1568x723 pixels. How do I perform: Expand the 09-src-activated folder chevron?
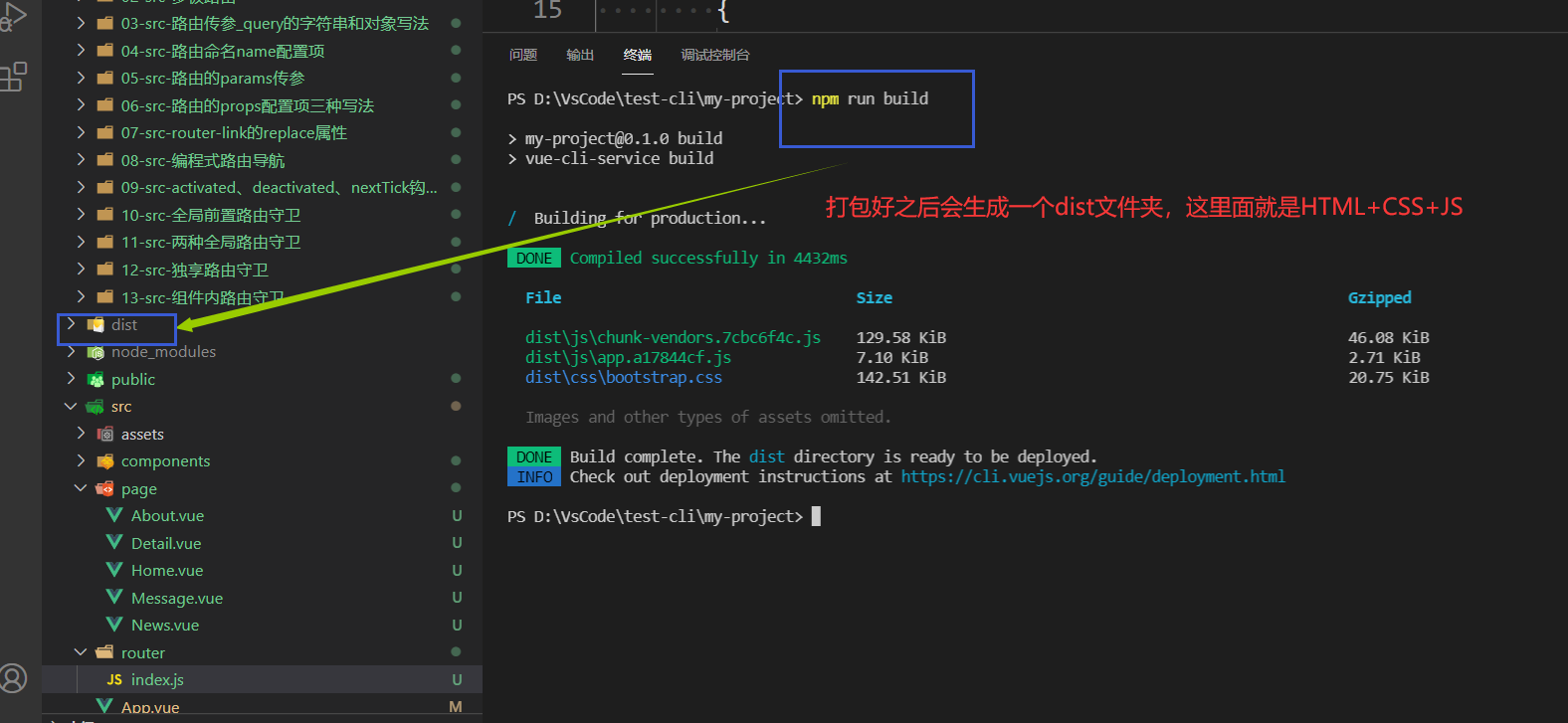pyautogui.click(x=81, y=187)
